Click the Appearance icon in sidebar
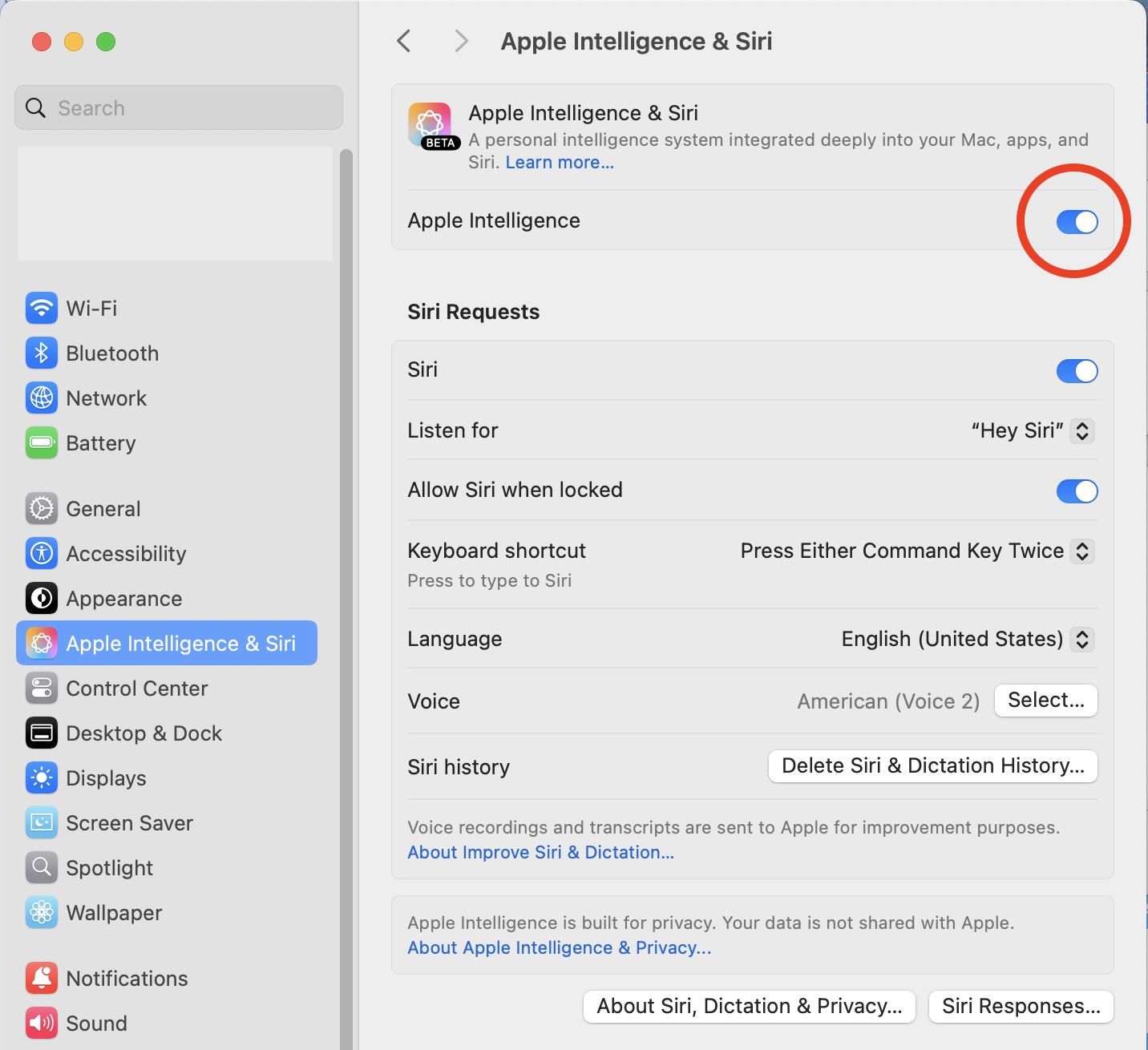 pos(41,598)
